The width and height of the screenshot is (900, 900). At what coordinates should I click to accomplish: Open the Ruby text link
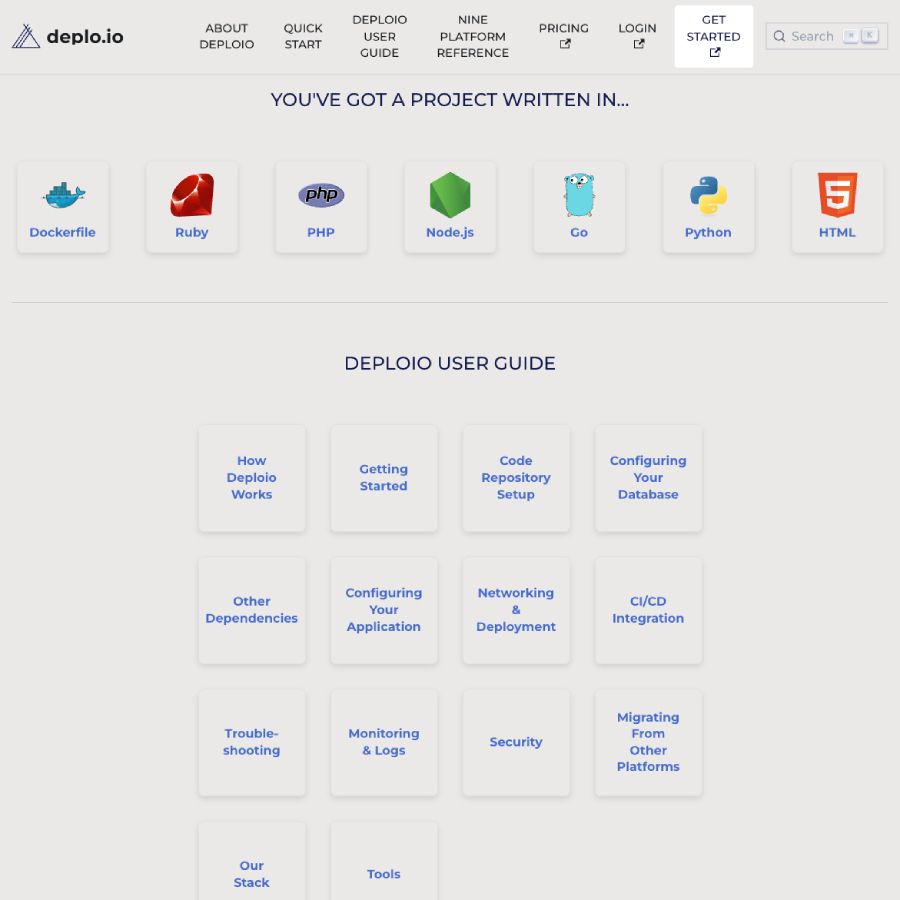coord(192,232)
